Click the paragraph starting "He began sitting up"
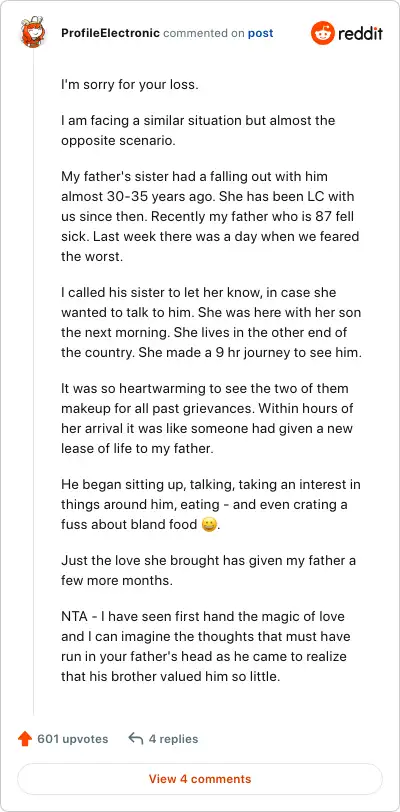 (211, 505)
